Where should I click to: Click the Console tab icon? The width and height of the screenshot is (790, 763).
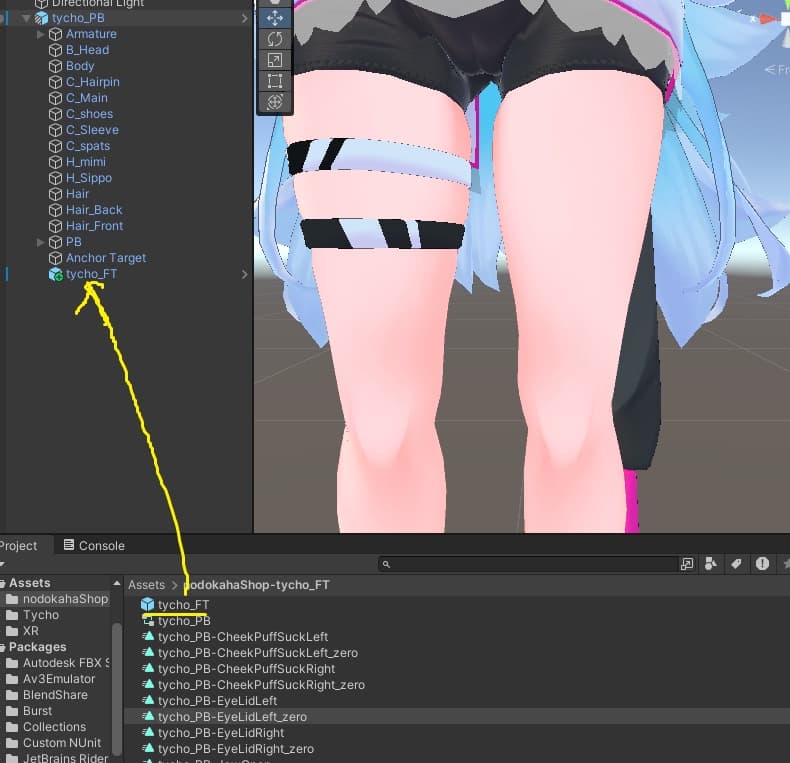[x=69, y=545]
